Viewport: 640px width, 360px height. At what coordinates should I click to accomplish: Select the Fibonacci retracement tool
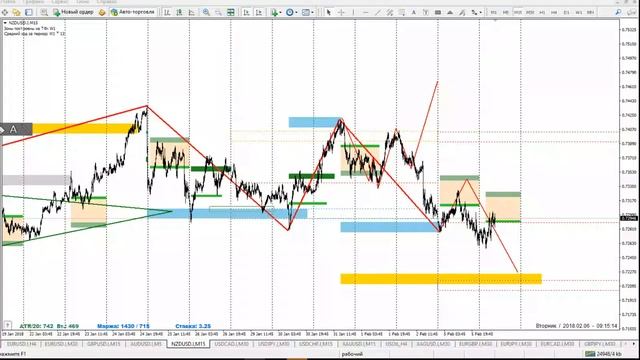(x=402, y=12)
